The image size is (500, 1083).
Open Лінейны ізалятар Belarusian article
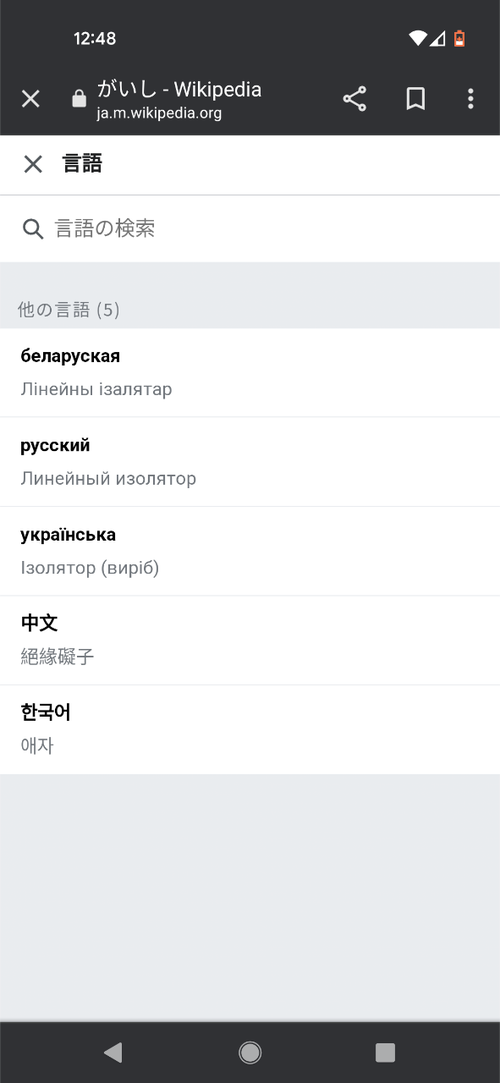point(96,390)
